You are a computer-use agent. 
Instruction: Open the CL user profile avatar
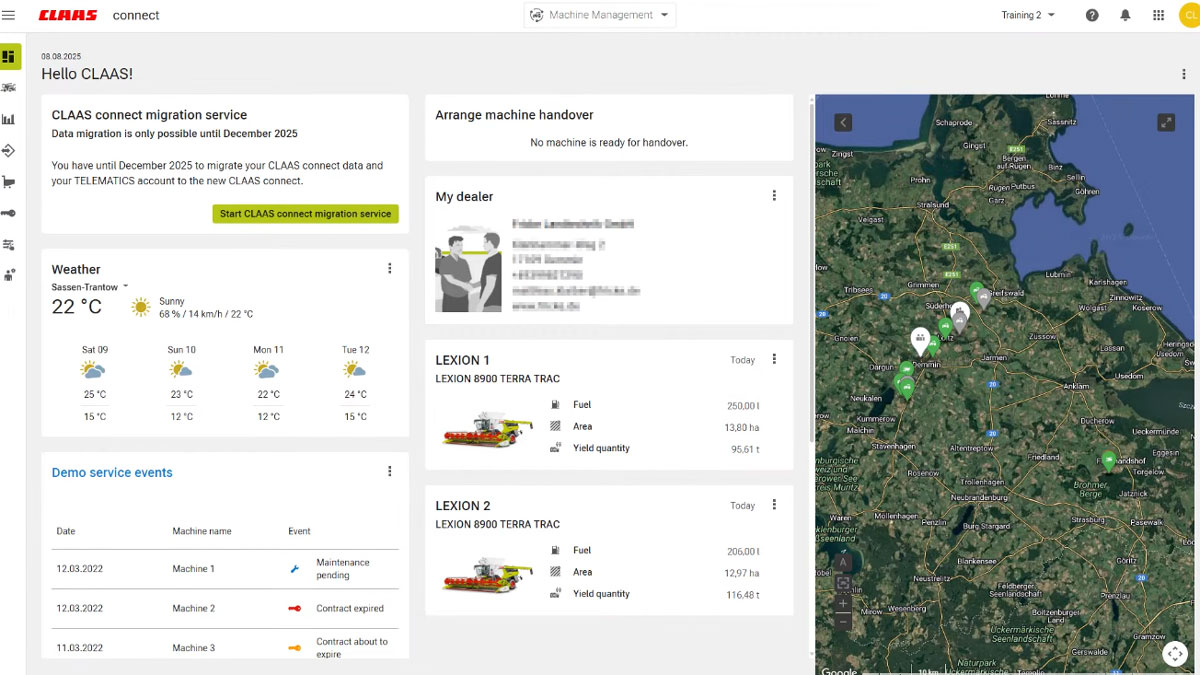[x=1190, y=15]
